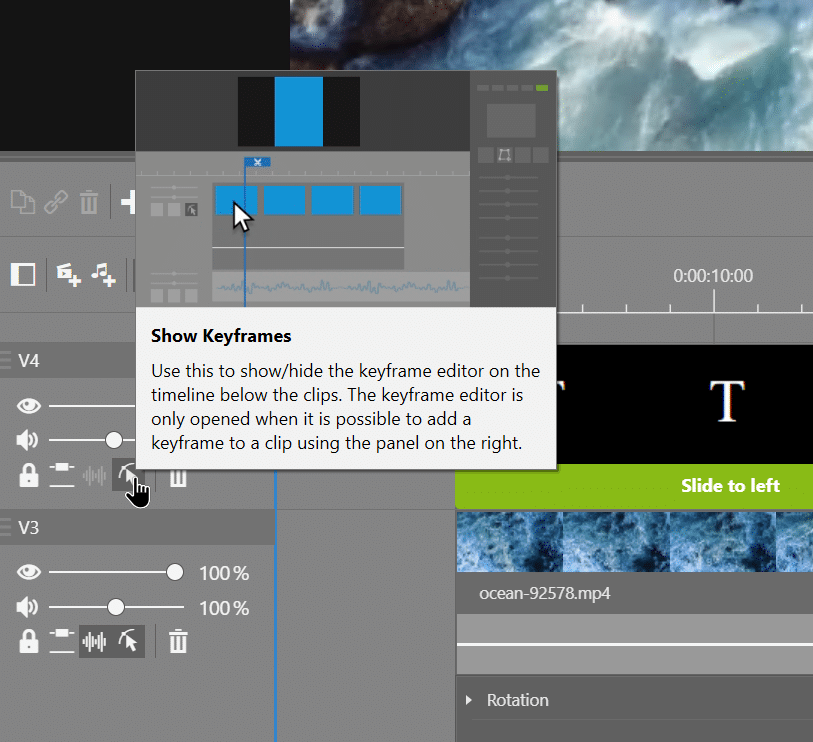
Task: Mute track V4 audio speaker icon
Action: [28, 440]
